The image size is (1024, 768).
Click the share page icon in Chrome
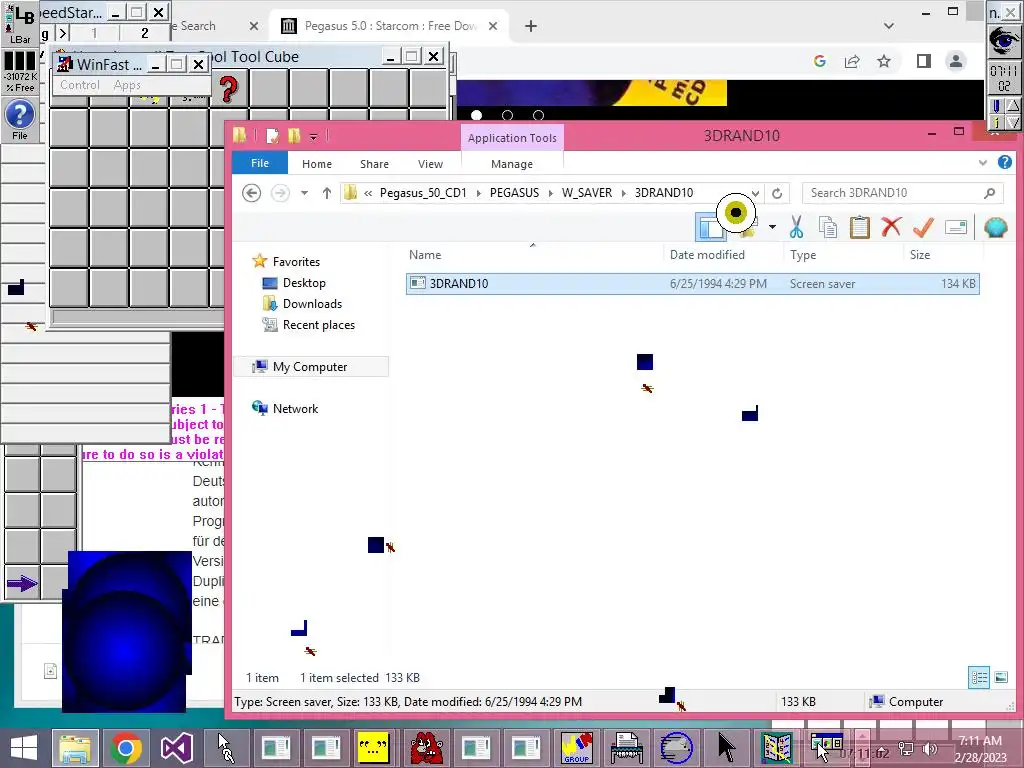click(852, 61)
